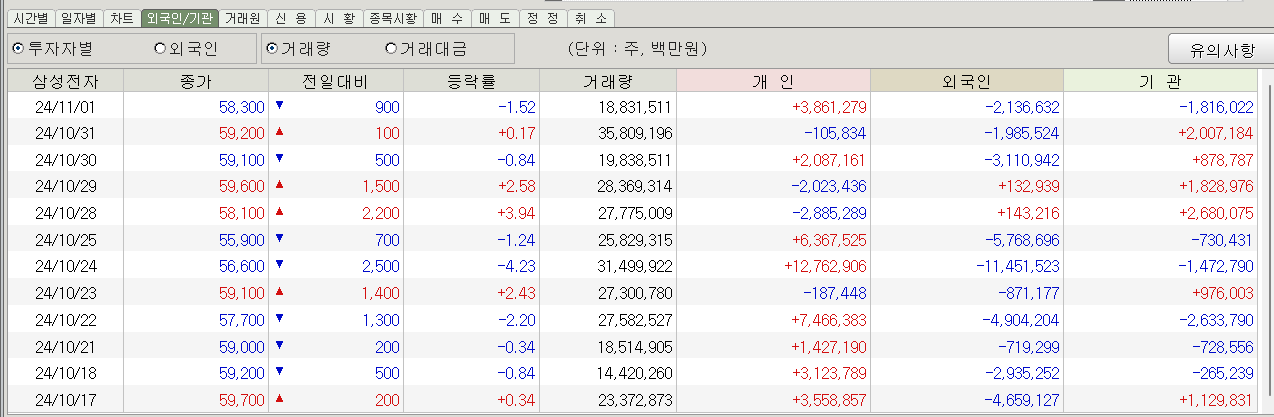Select the 24/10/30 date cell

[65, 159]
